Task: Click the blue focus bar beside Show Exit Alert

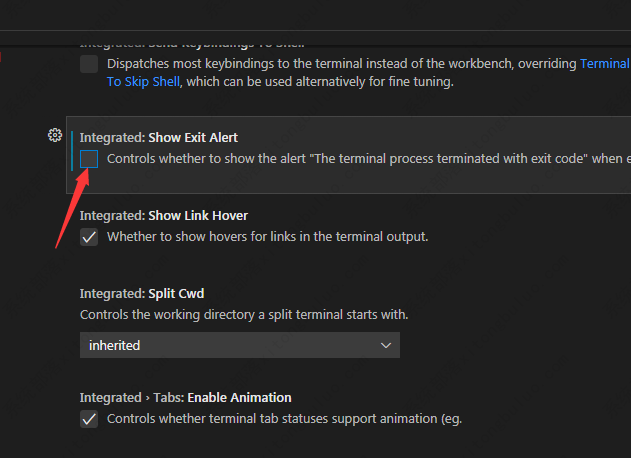Action: tap(73, 153)
